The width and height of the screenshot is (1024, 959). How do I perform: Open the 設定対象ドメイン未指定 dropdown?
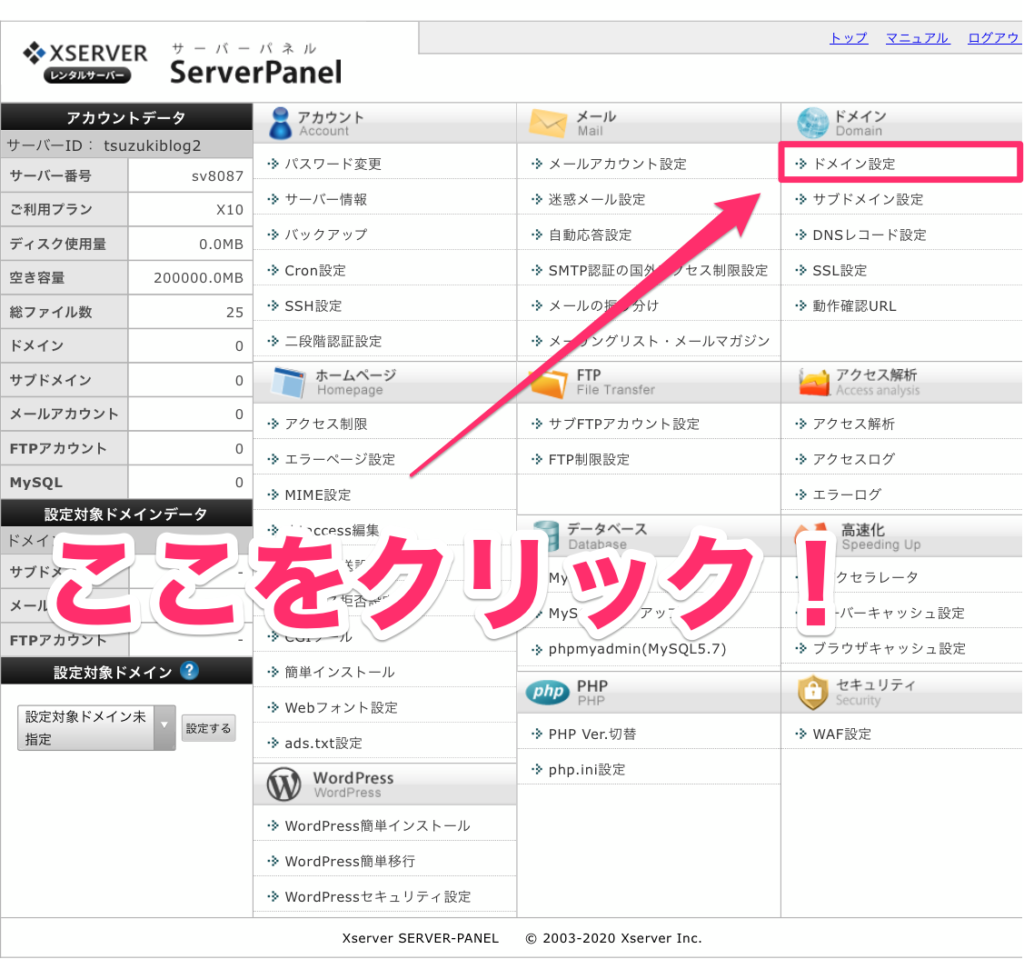[x=97, y=727]
